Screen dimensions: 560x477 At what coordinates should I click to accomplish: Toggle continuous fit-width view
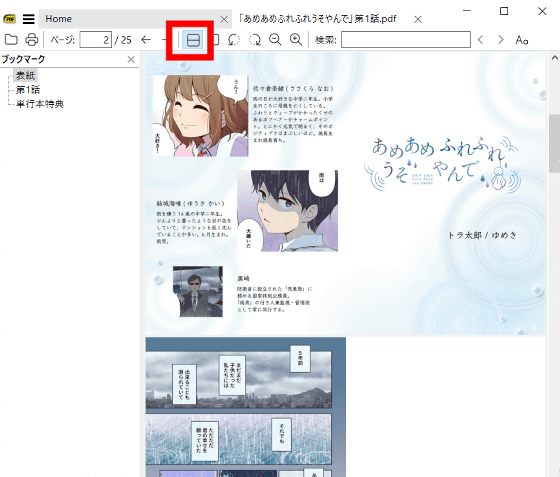(193, 40)
